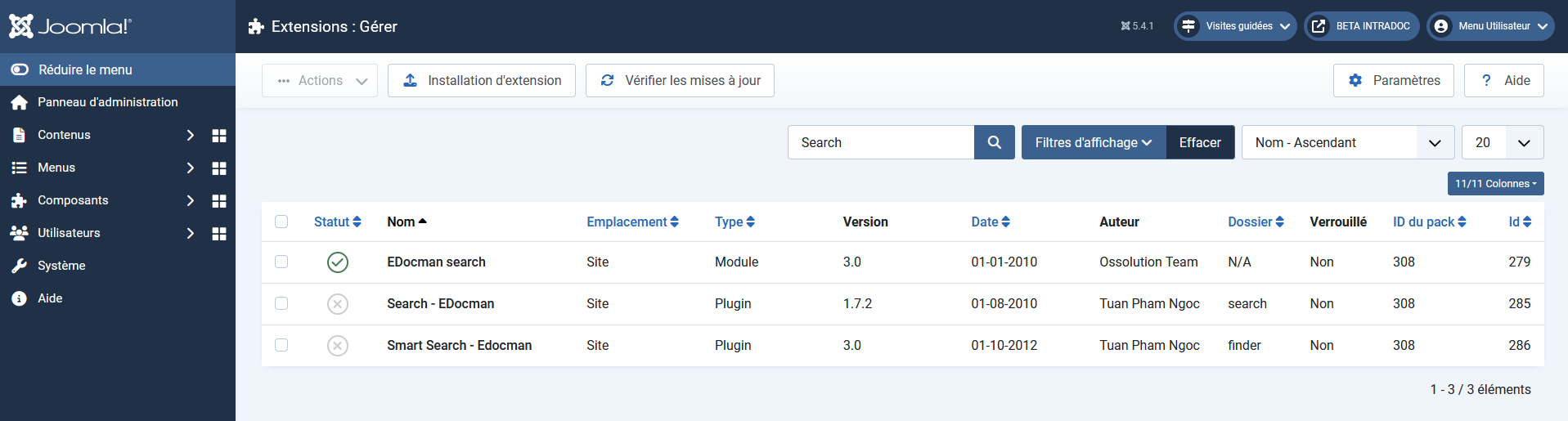
Task: Enable Smart Search - Edocman status icon
Action: [x=337, y=346]
